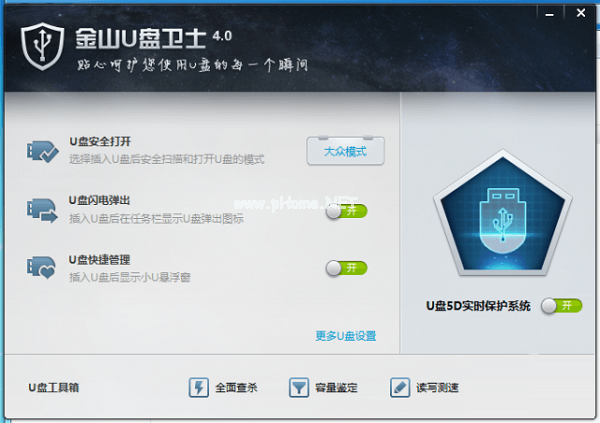Toggle the U盘快捷管理 switch

tap(347, 268)
